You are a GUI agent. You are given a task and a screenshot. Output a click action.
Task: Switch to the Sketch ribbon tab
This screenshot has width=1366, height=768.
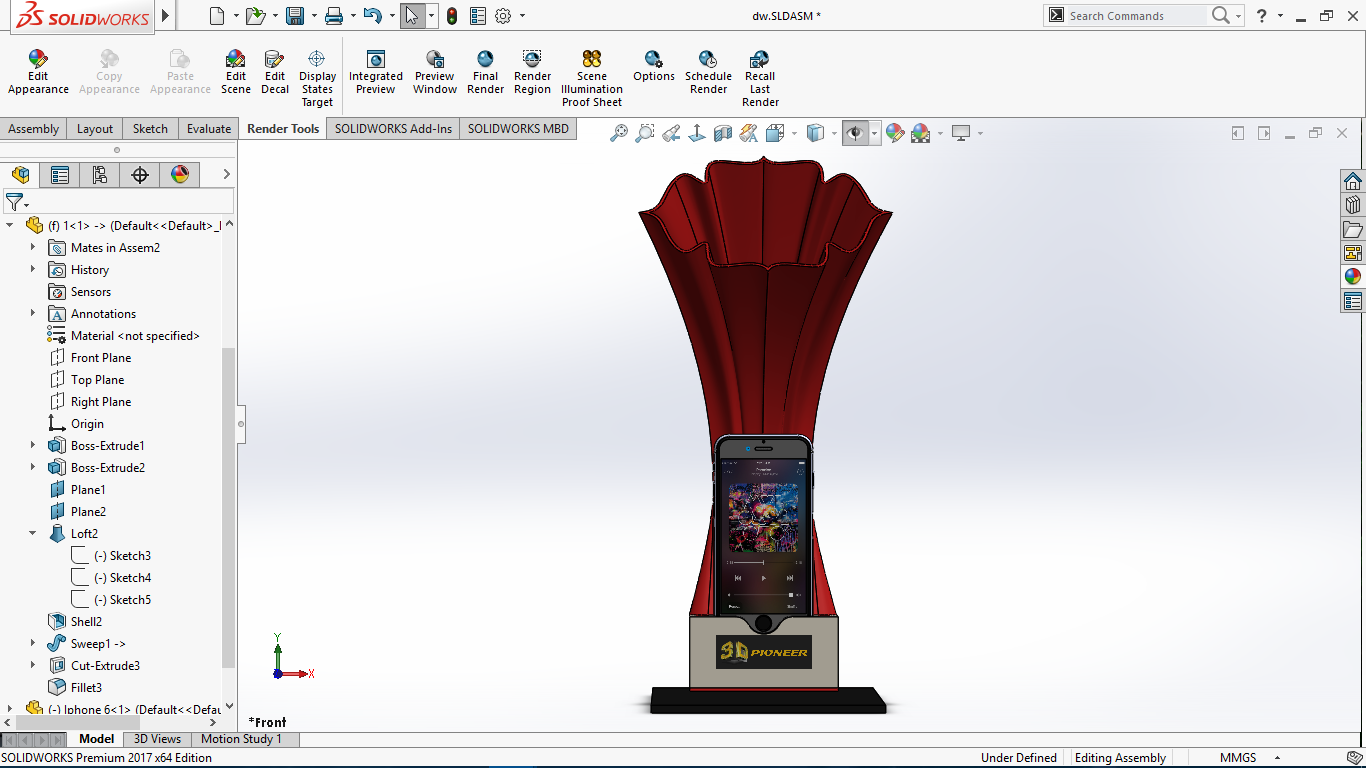150,129
